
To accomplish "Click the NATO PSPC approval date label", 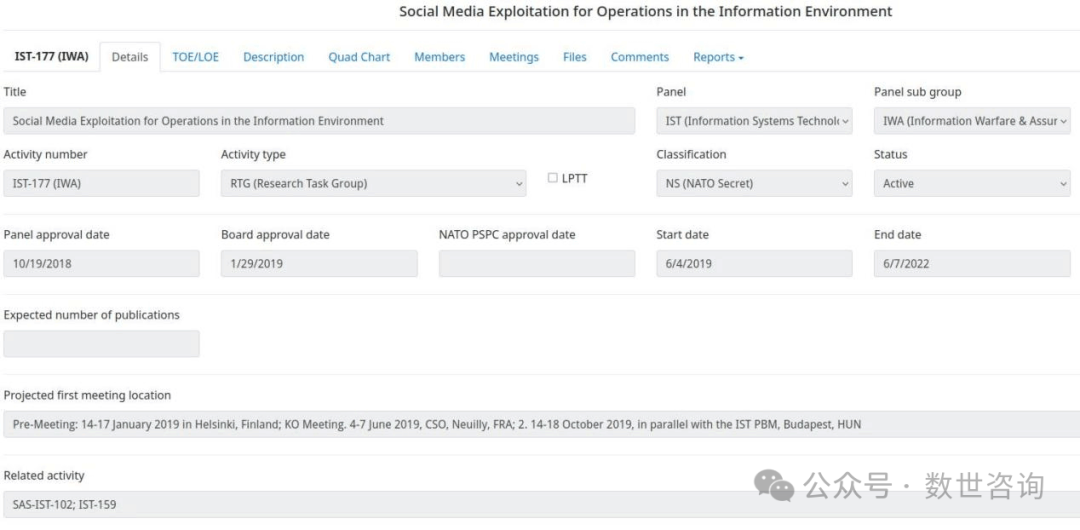I will pyautogui.click(x=507, y=234).
